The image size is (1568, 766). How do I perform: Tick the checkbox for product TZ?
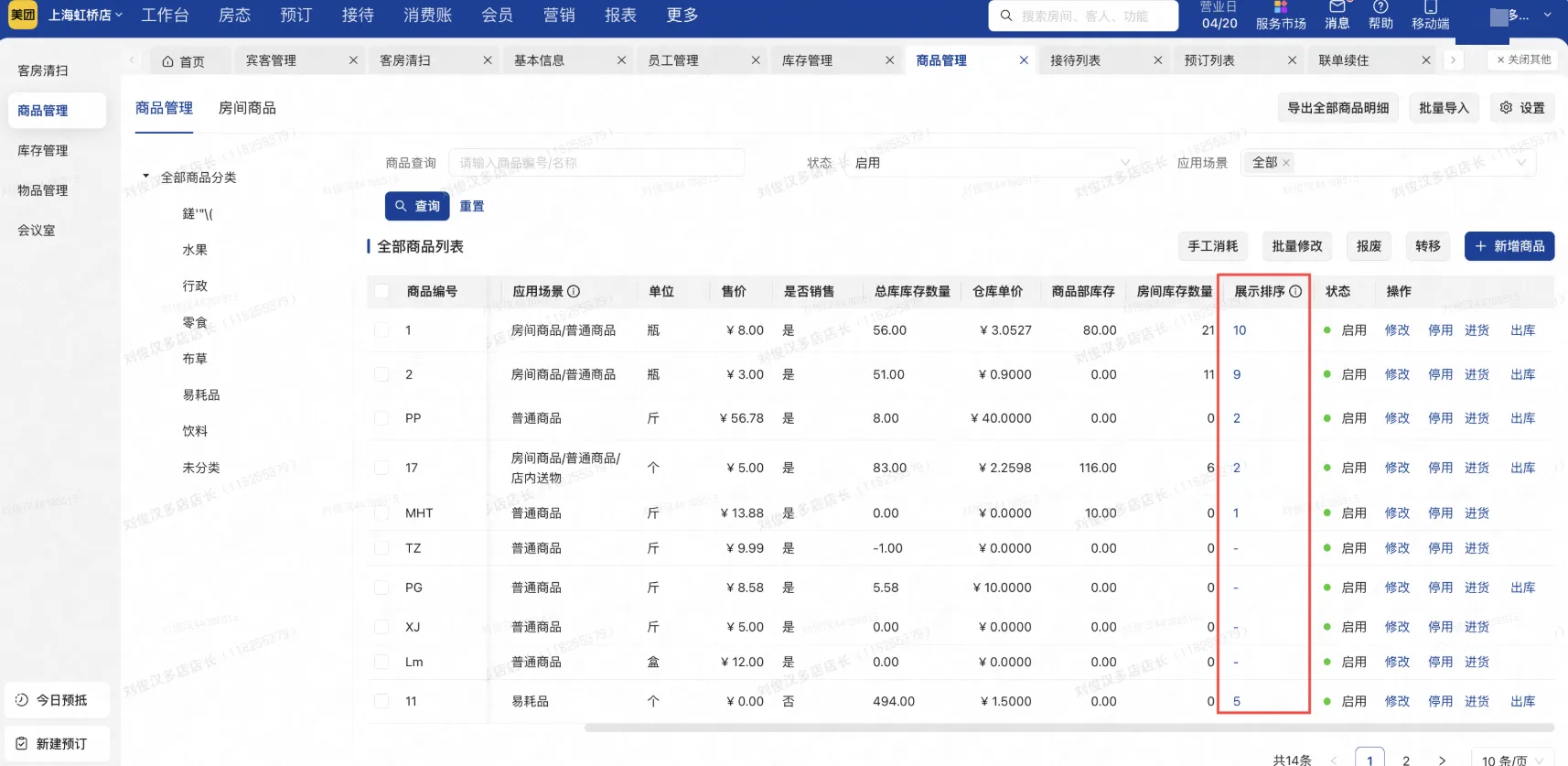coord(381,548)
